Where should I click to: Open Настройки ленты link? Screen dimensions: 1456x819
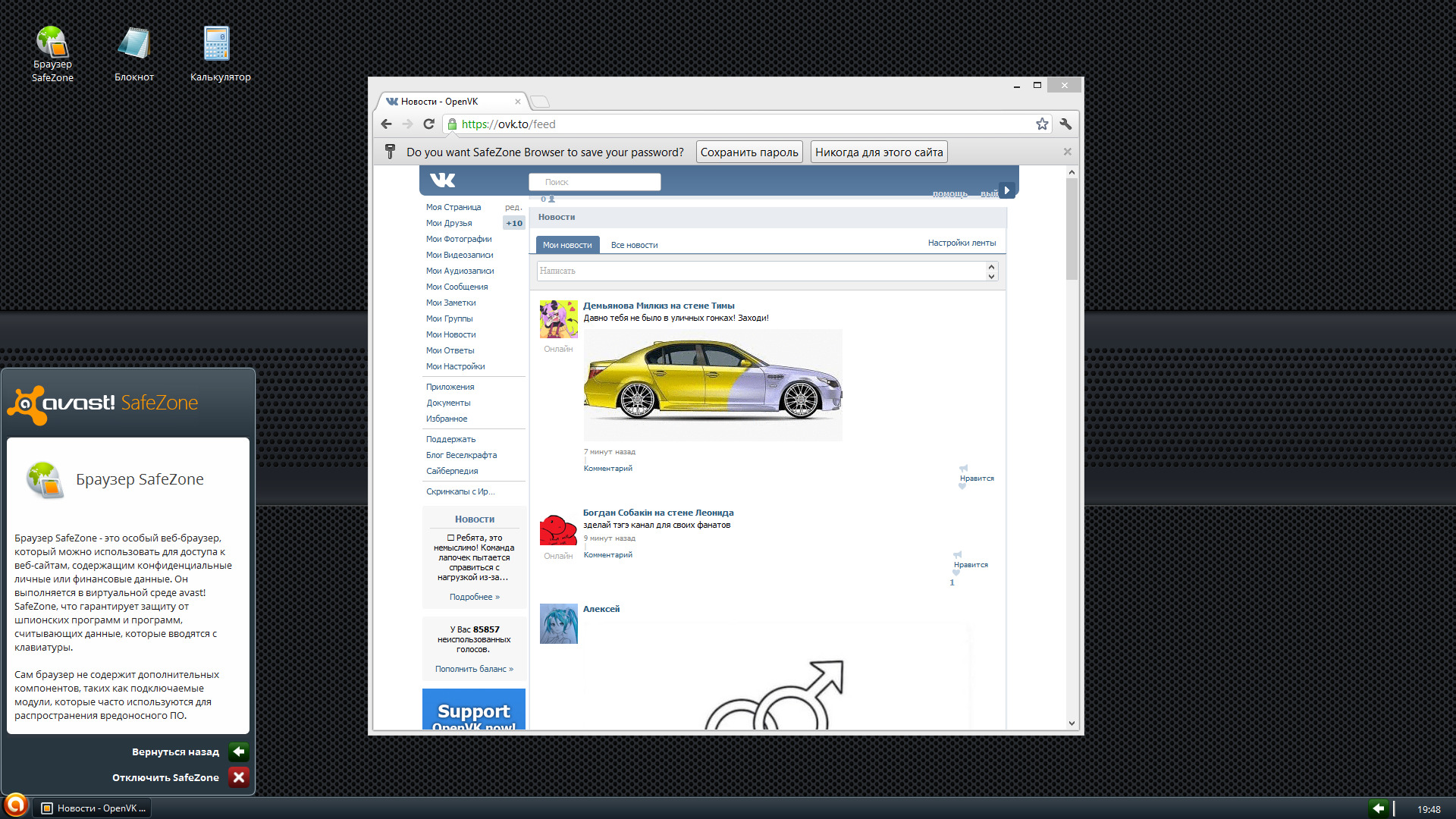(962, 243)
